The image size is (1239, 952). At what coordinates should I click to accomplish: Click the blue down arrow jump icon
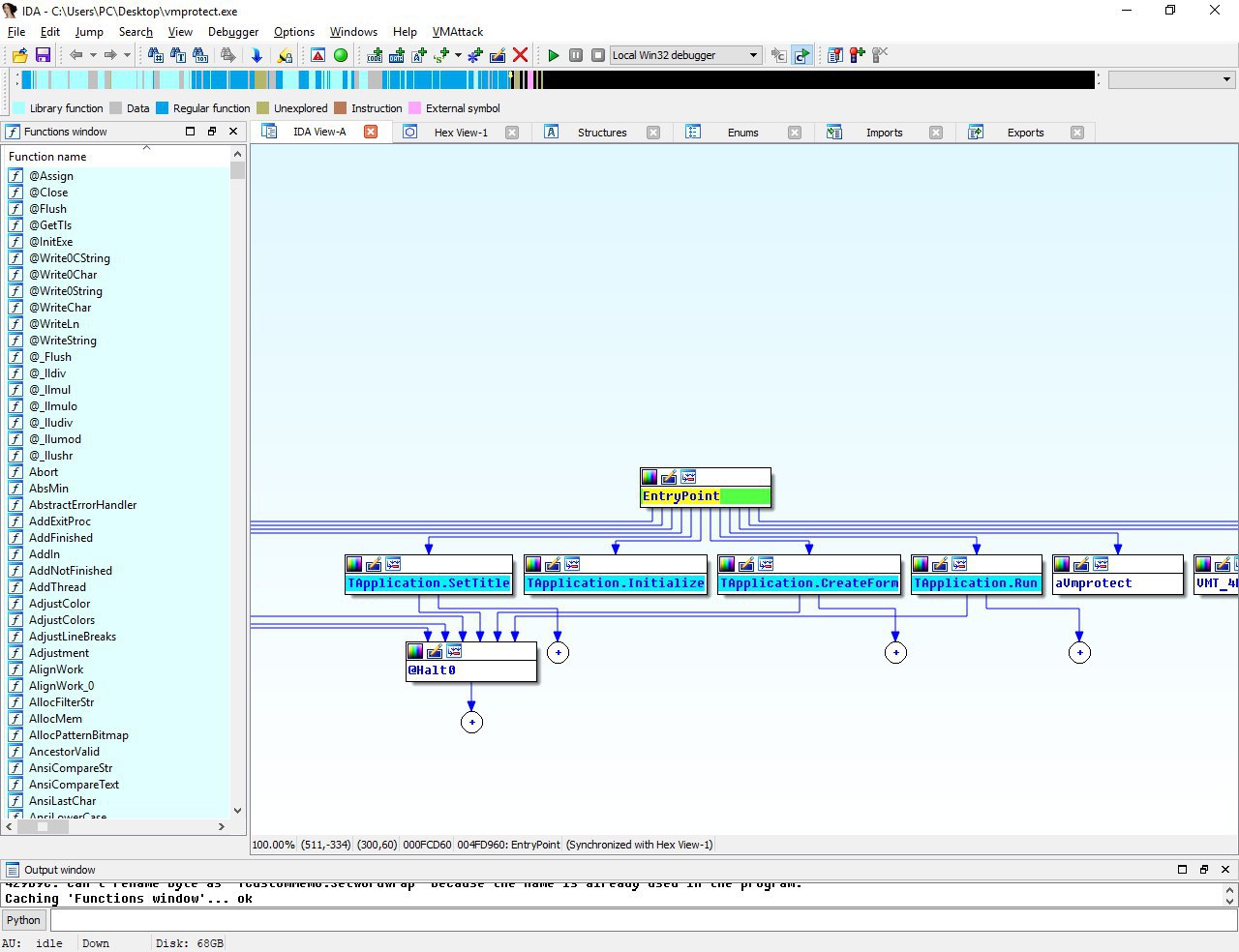[x=257, y=55]
